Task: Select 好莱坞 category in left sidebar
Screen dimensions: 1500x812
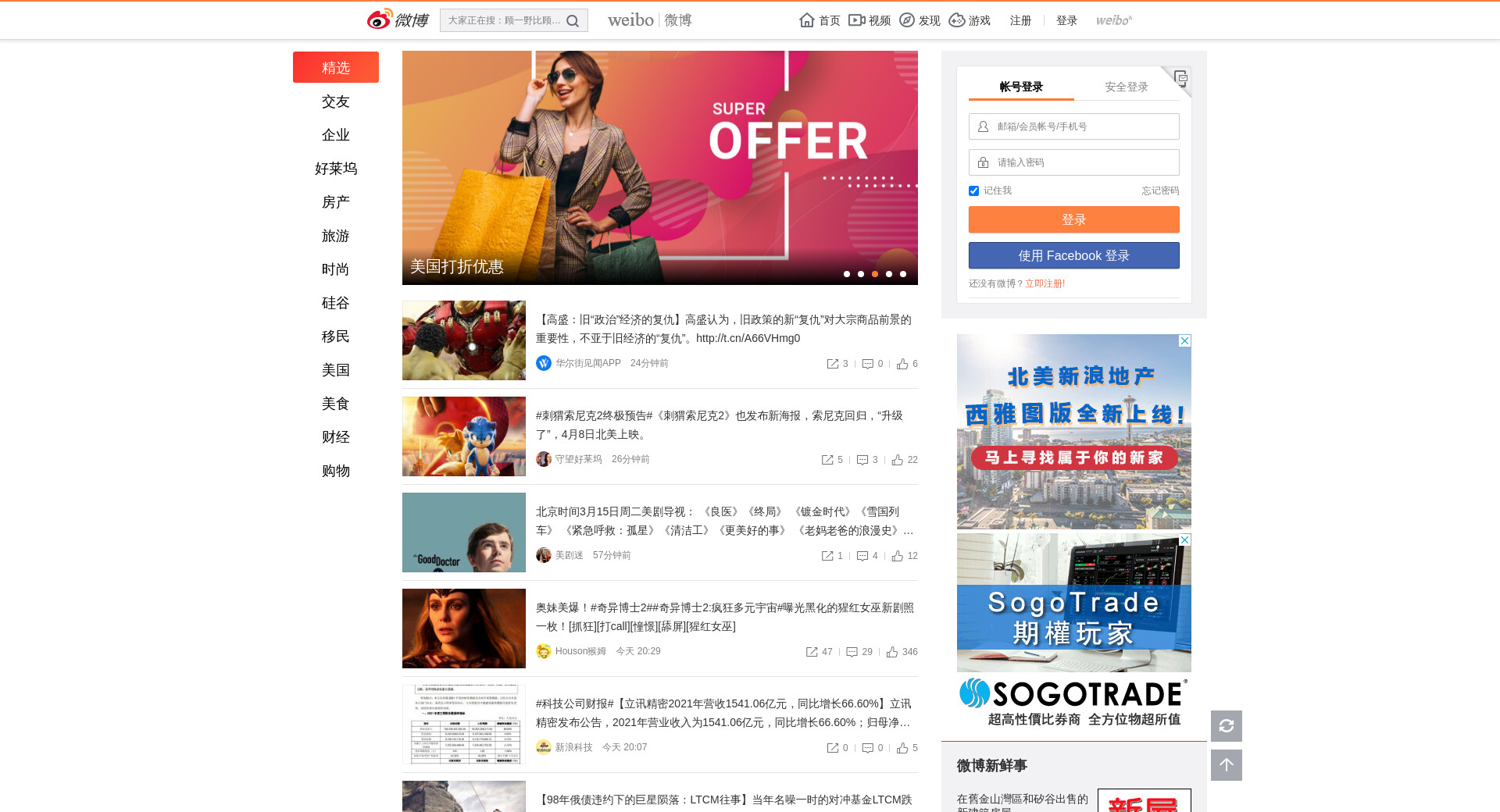Action: tap(335, 169)
